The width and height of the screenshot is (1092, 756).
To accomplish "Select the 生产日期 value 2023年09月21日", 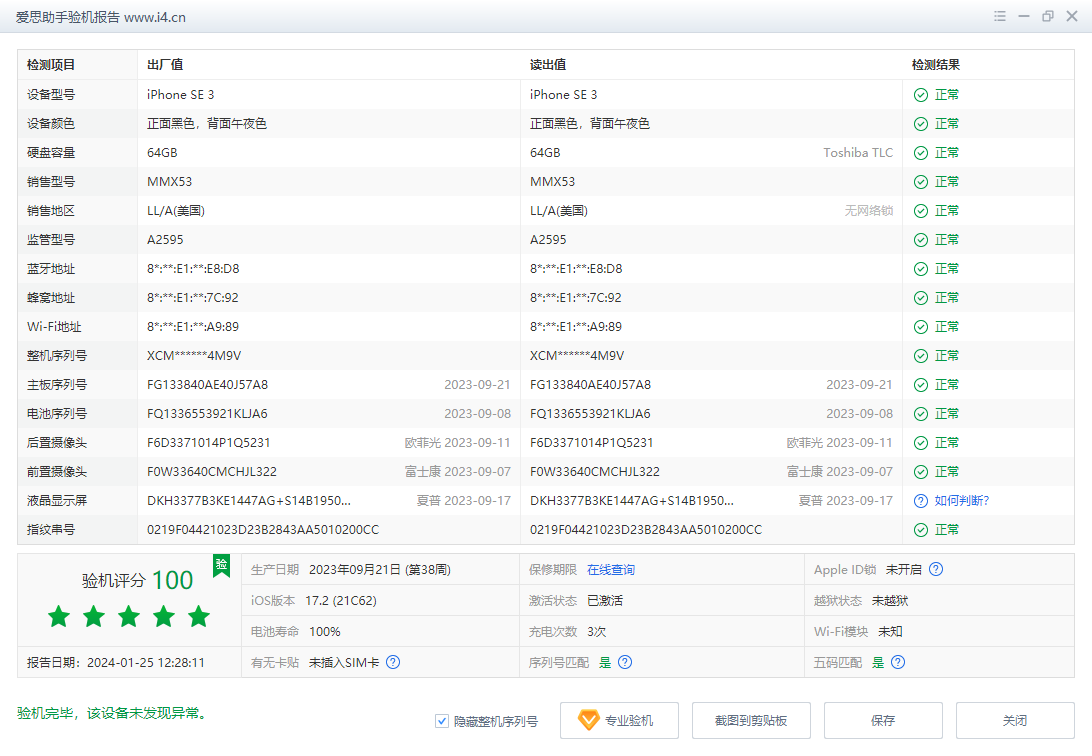I will pos(354,569).
